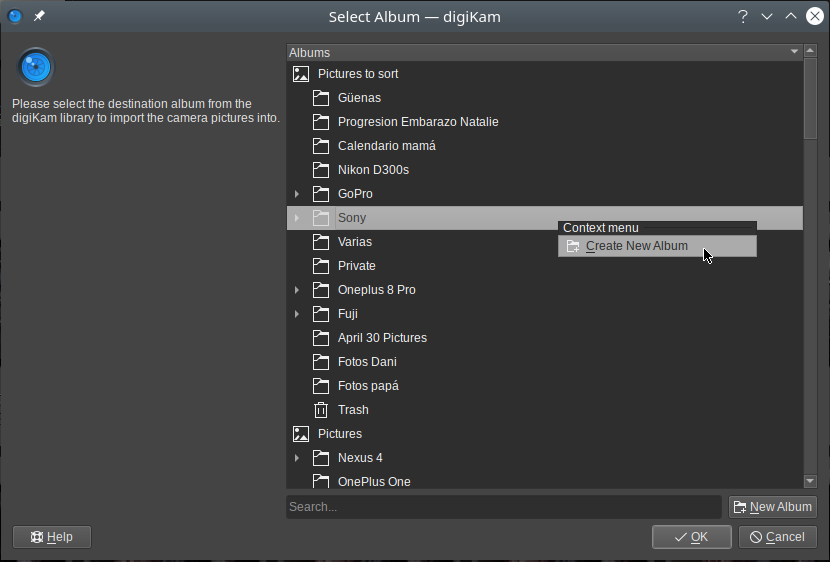Viewport: 830px width, 562px height.
Task: Focus the album Search field
Action: click(504, 507)
